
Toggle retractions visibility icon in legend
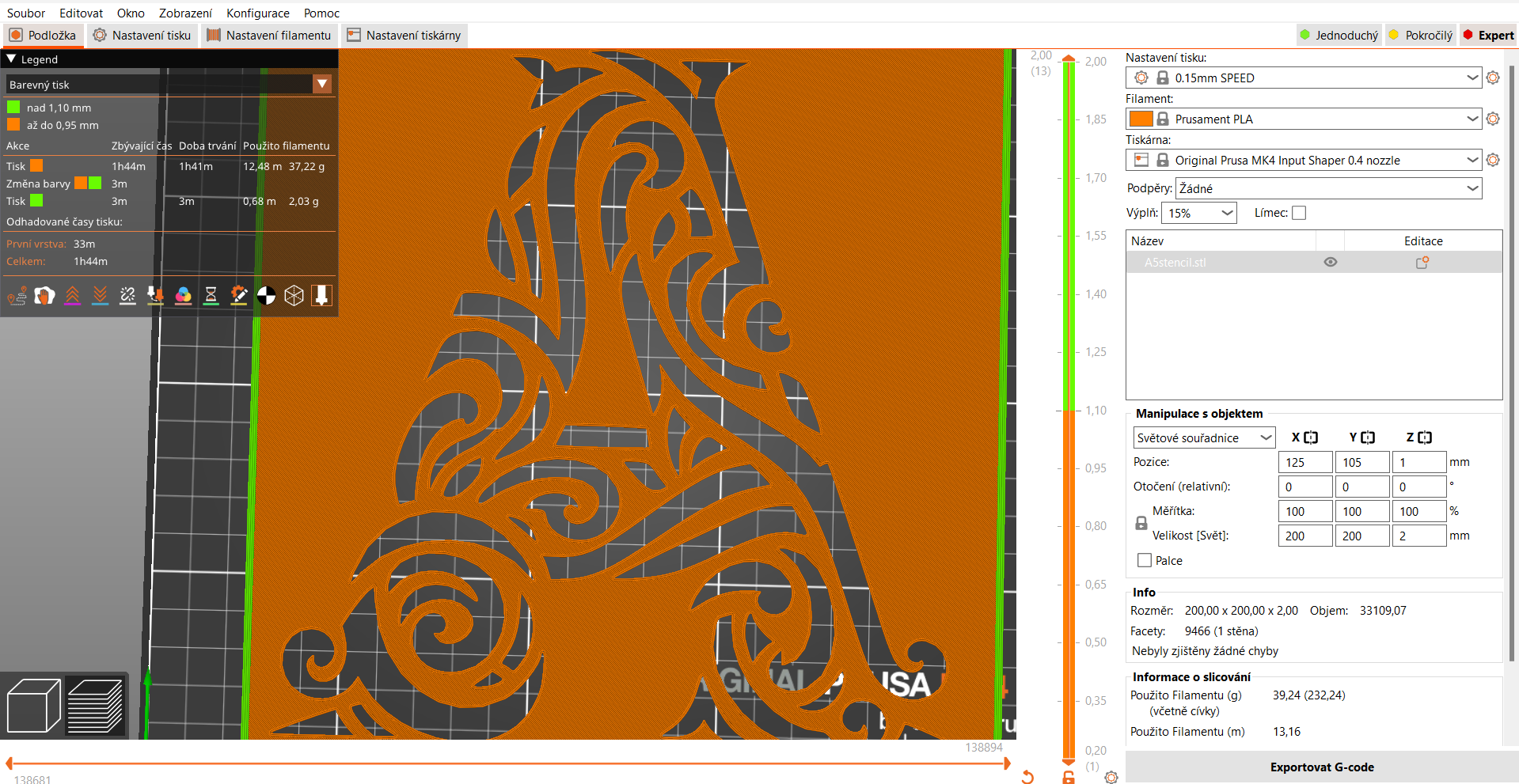tap(72, 296)
